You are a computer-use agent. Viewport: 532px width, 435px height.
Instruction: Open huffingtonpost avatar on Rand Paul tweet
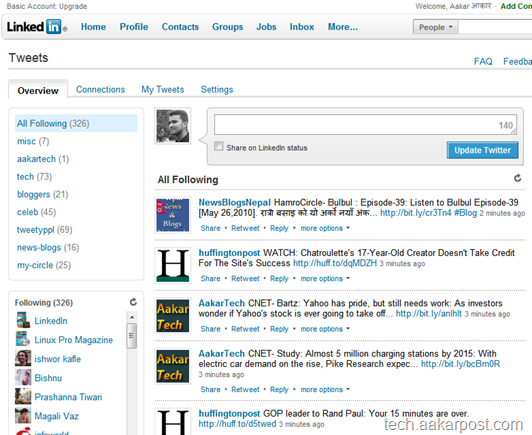(173, 422)
